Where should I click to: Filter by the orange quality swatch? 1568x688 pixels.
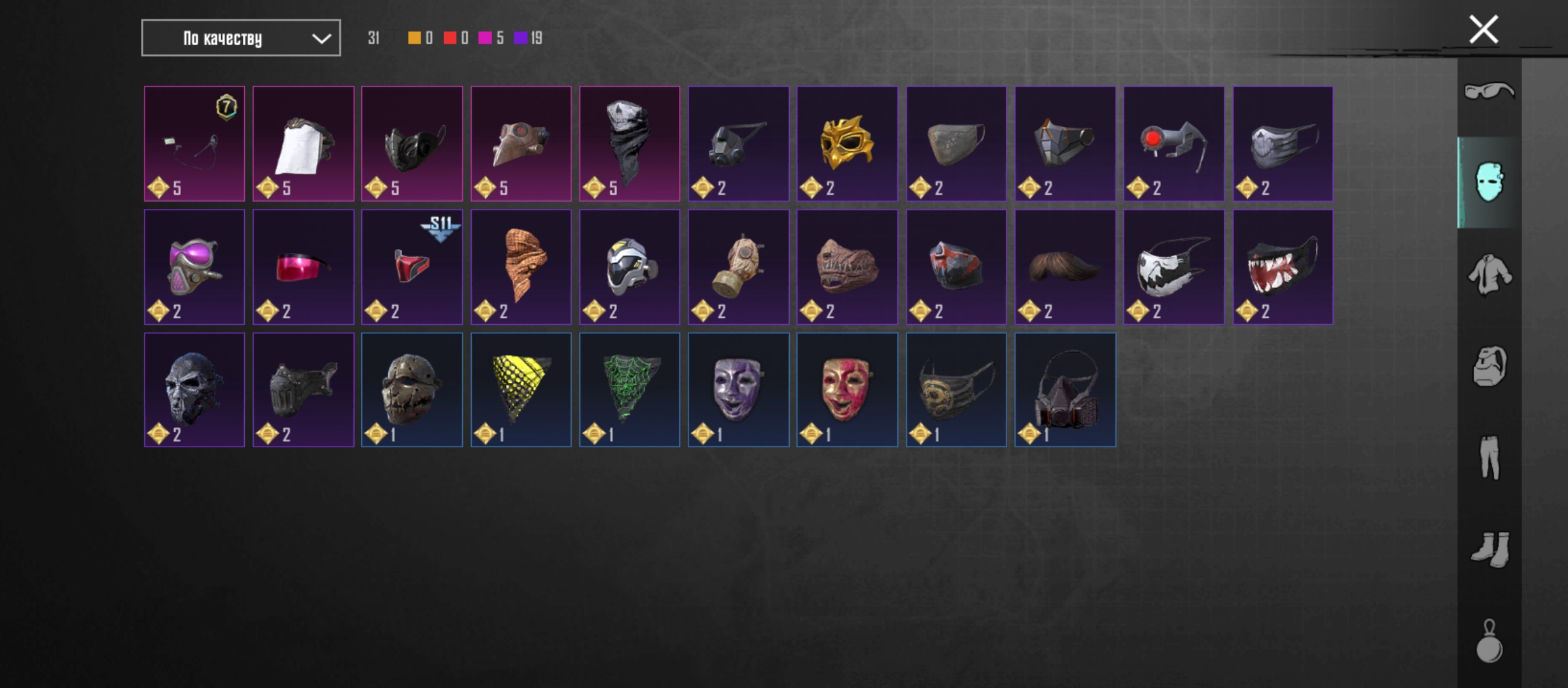pos(414,38)
